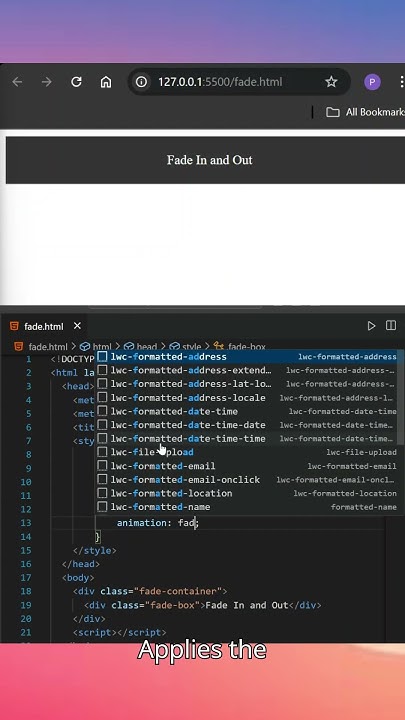Bookmark this page with the star
The image size is (405, 720).
tap(331, 82)
